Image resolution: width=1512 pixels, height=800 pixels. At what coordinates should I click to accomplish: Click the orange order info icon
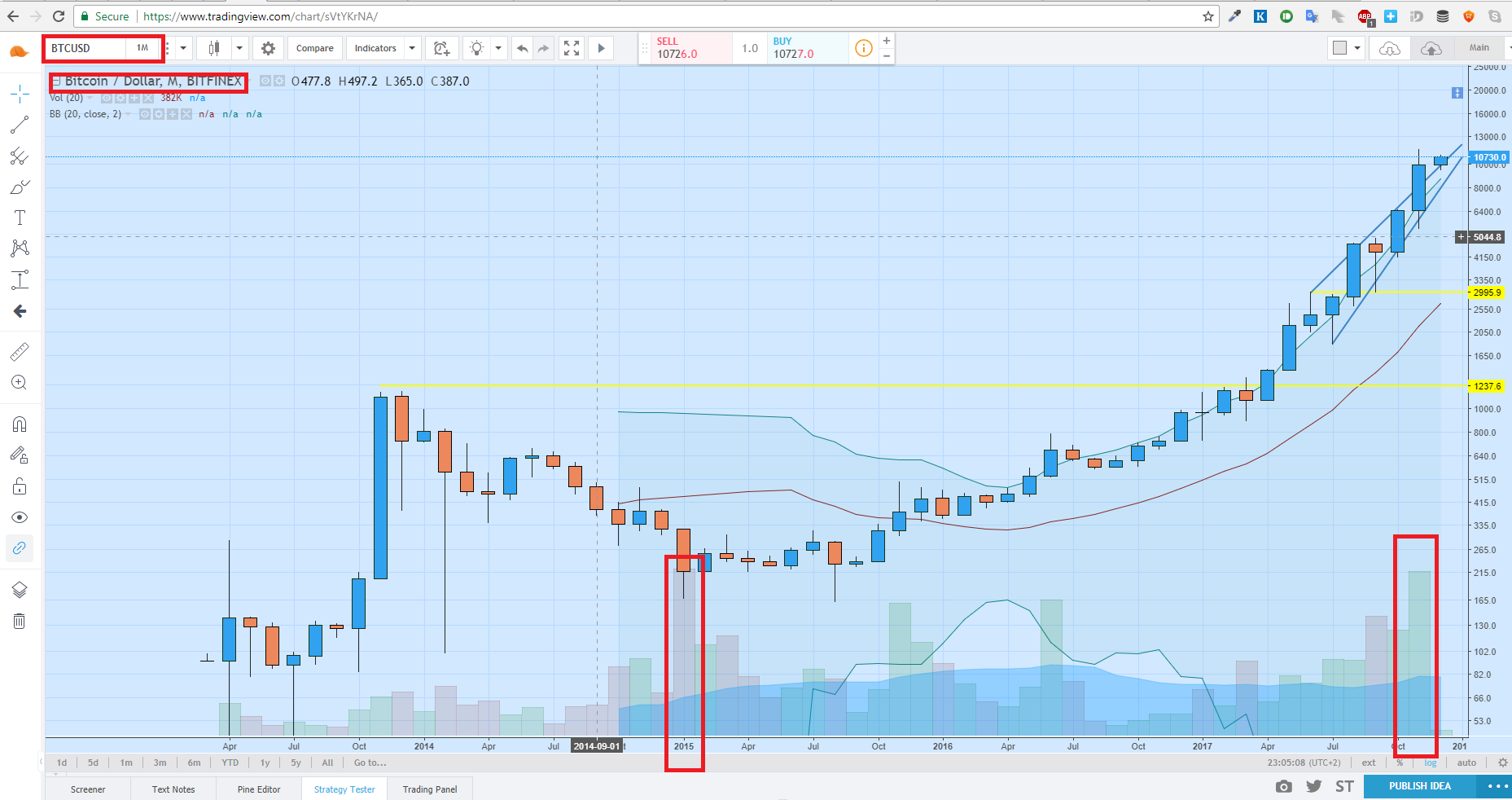(x=864, y=48)
